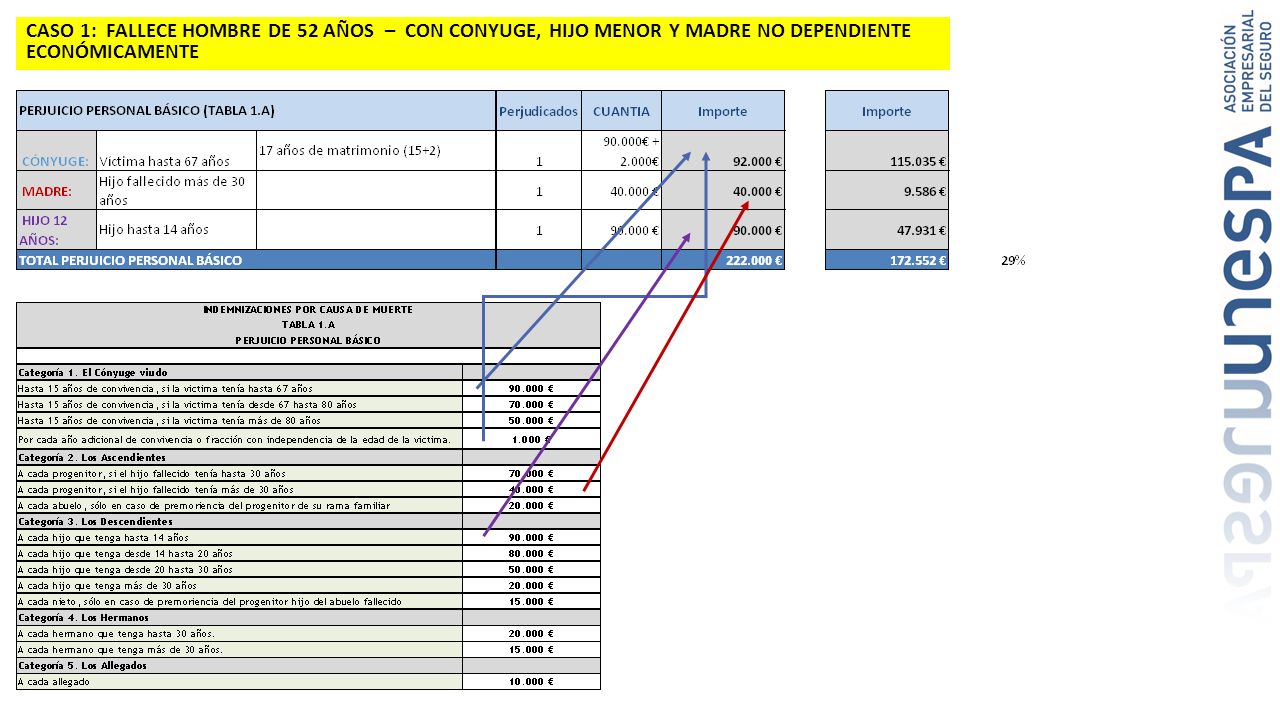Select the '80.000 €' value cell

click(x=531, y=553)
